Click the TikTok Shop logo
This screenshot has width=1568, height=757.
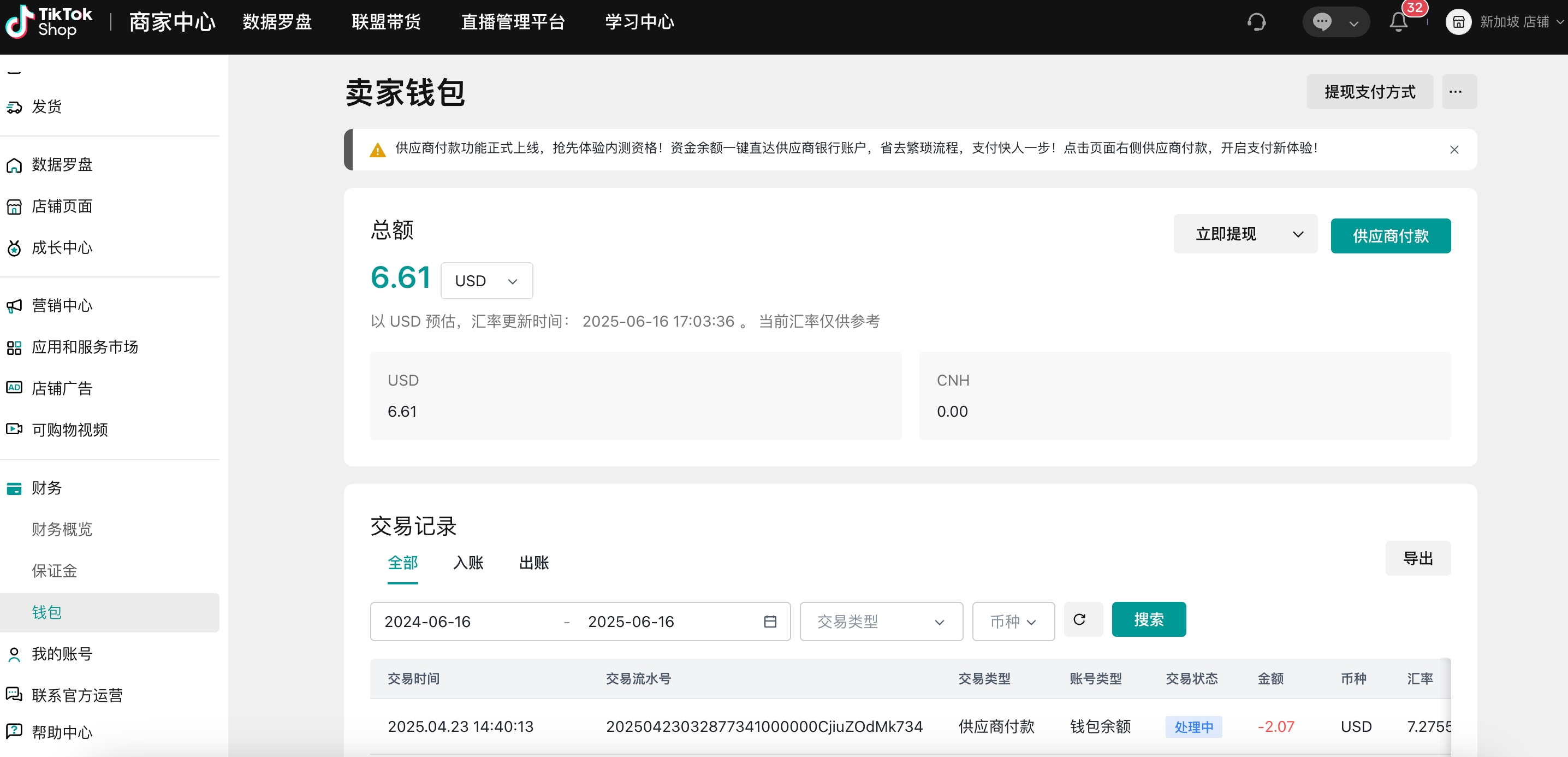pos(49,22)
